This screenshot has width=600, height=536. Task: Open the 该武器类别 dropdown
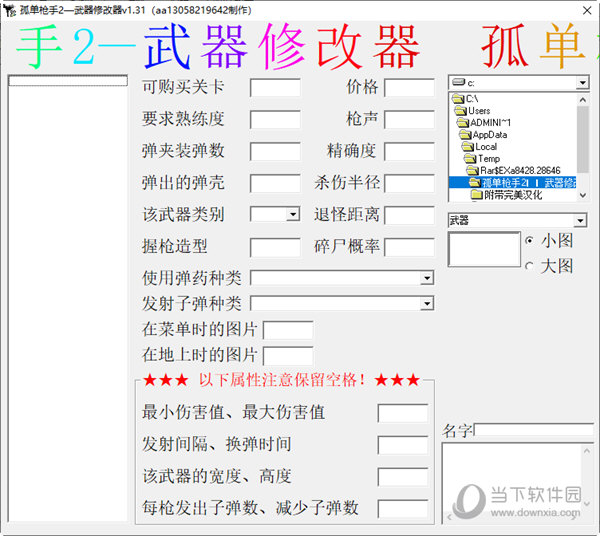pyautogui.click(x=293, y=214)
